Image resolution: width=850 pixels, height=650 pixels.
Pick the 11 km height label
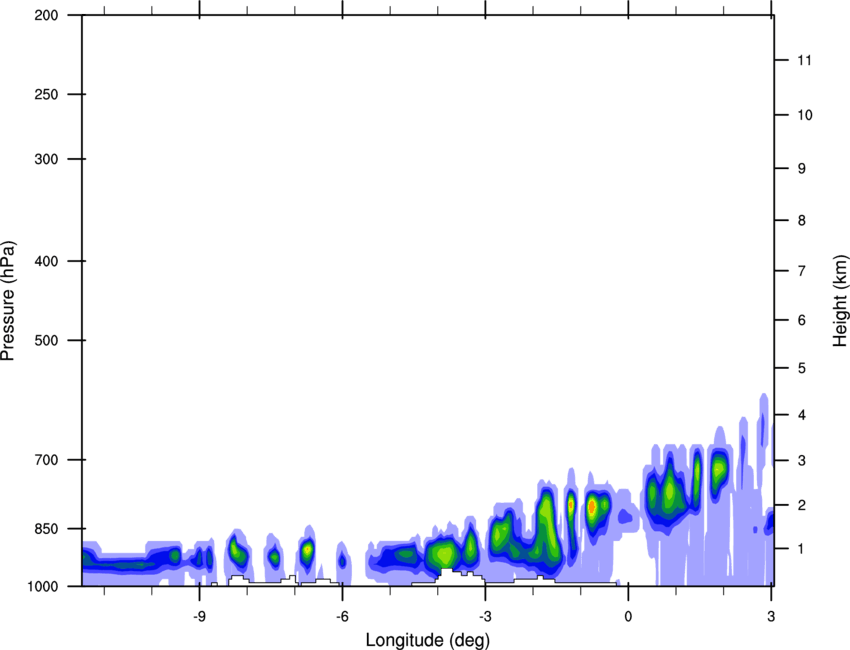pyautogui.click(x=805, y=60)
